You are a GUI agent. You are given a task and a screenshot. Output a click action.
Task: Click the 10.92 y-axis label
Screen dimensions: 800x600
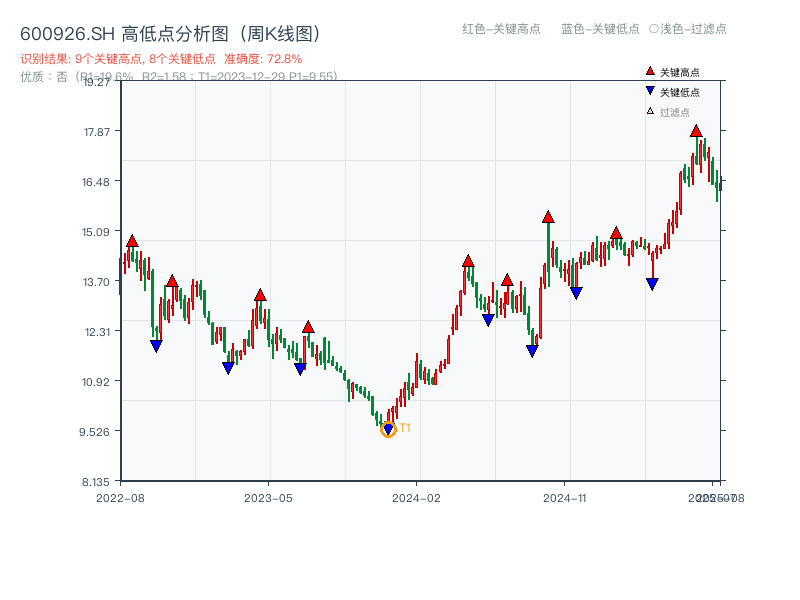(x=96, y=382)
